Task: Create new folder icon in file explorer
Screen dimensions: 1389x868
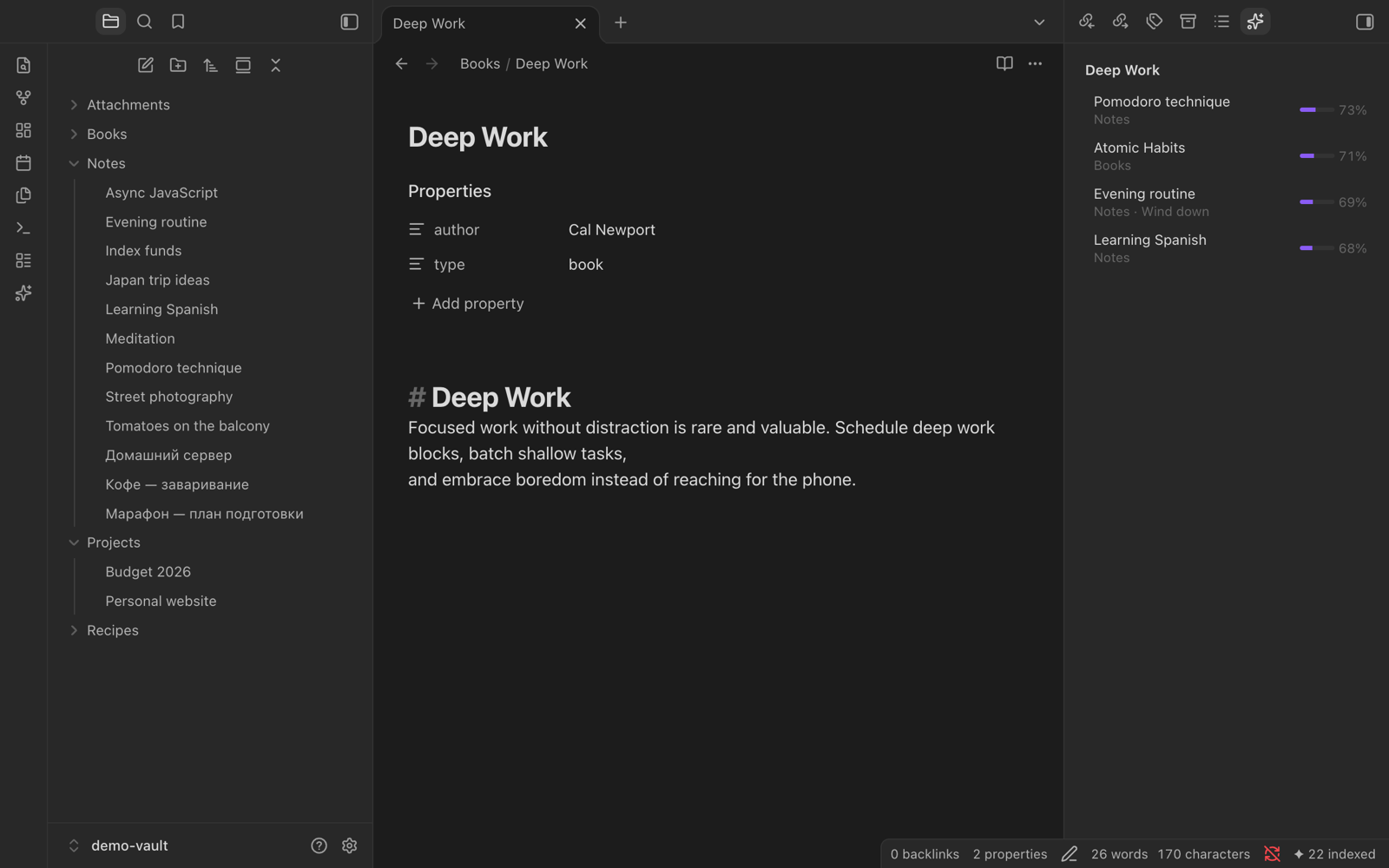Action: pyautogui.click(x=178, y=65)
